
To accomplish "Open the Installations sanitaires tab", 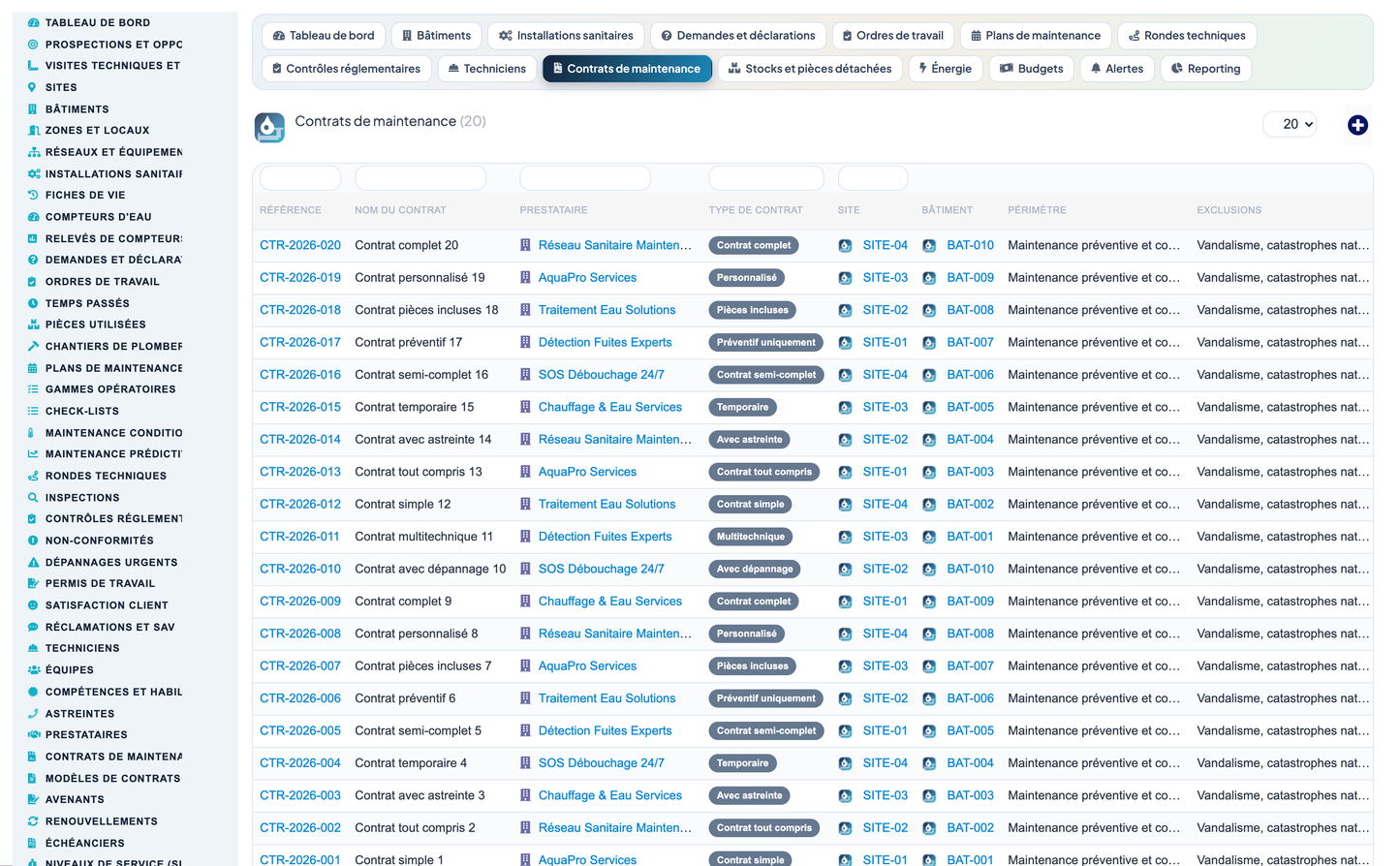I will [566, 36].
